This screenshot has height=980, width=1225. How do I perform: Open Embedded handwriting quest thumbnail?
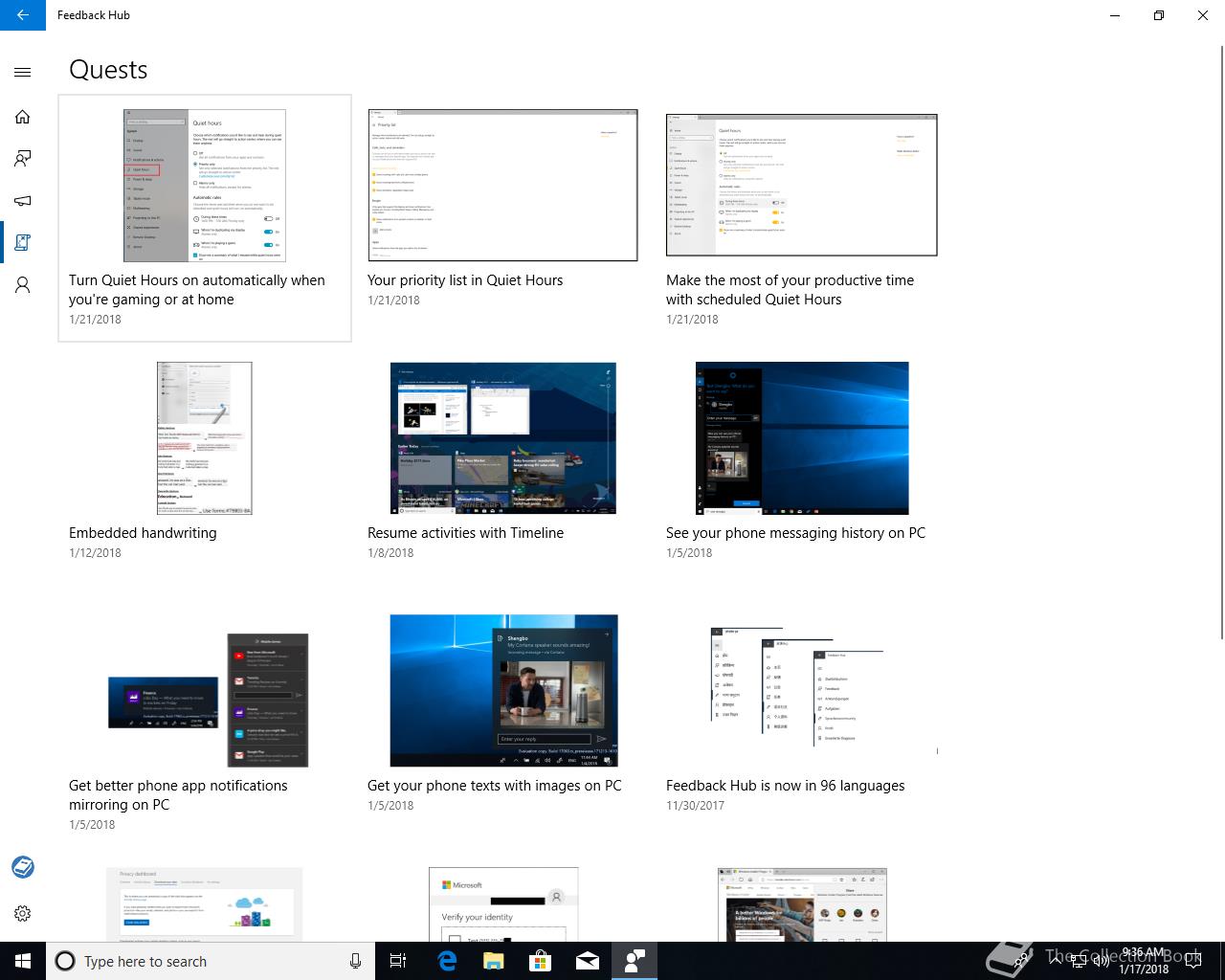pyautogui.click(x=205, y=438)
